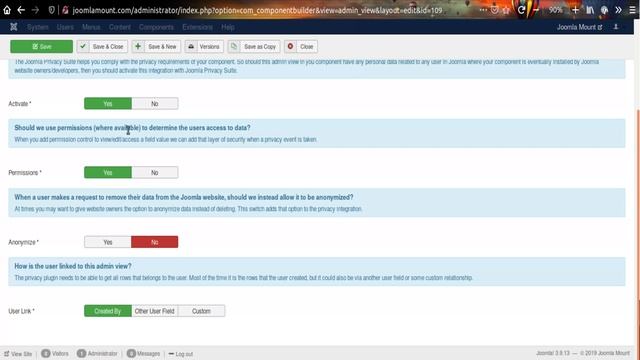Click the Messages counter in footer

click(144, 353)
